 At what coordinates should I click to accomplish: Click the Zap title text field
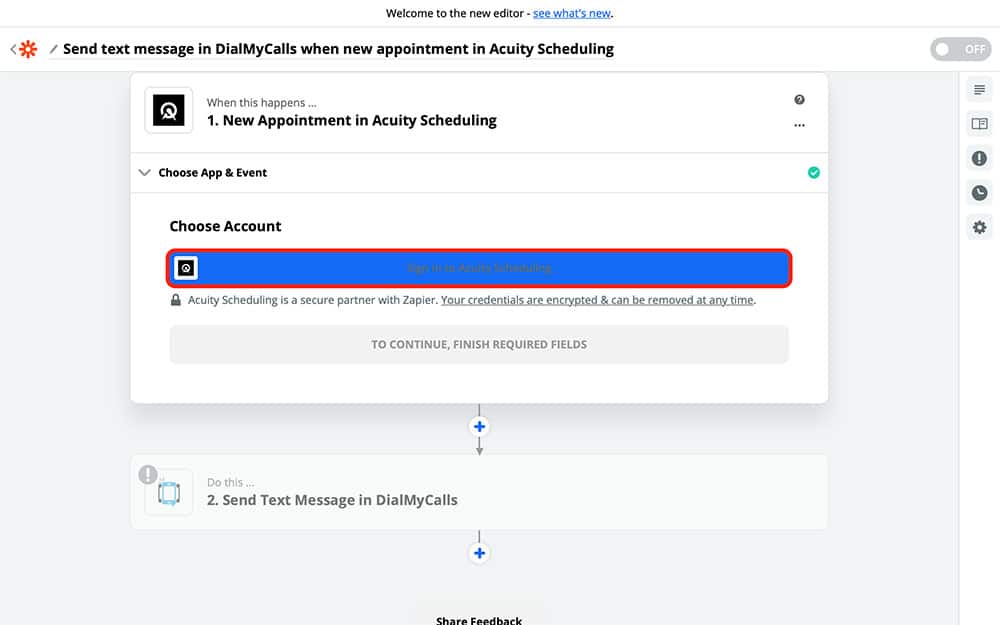coord(338,49)
